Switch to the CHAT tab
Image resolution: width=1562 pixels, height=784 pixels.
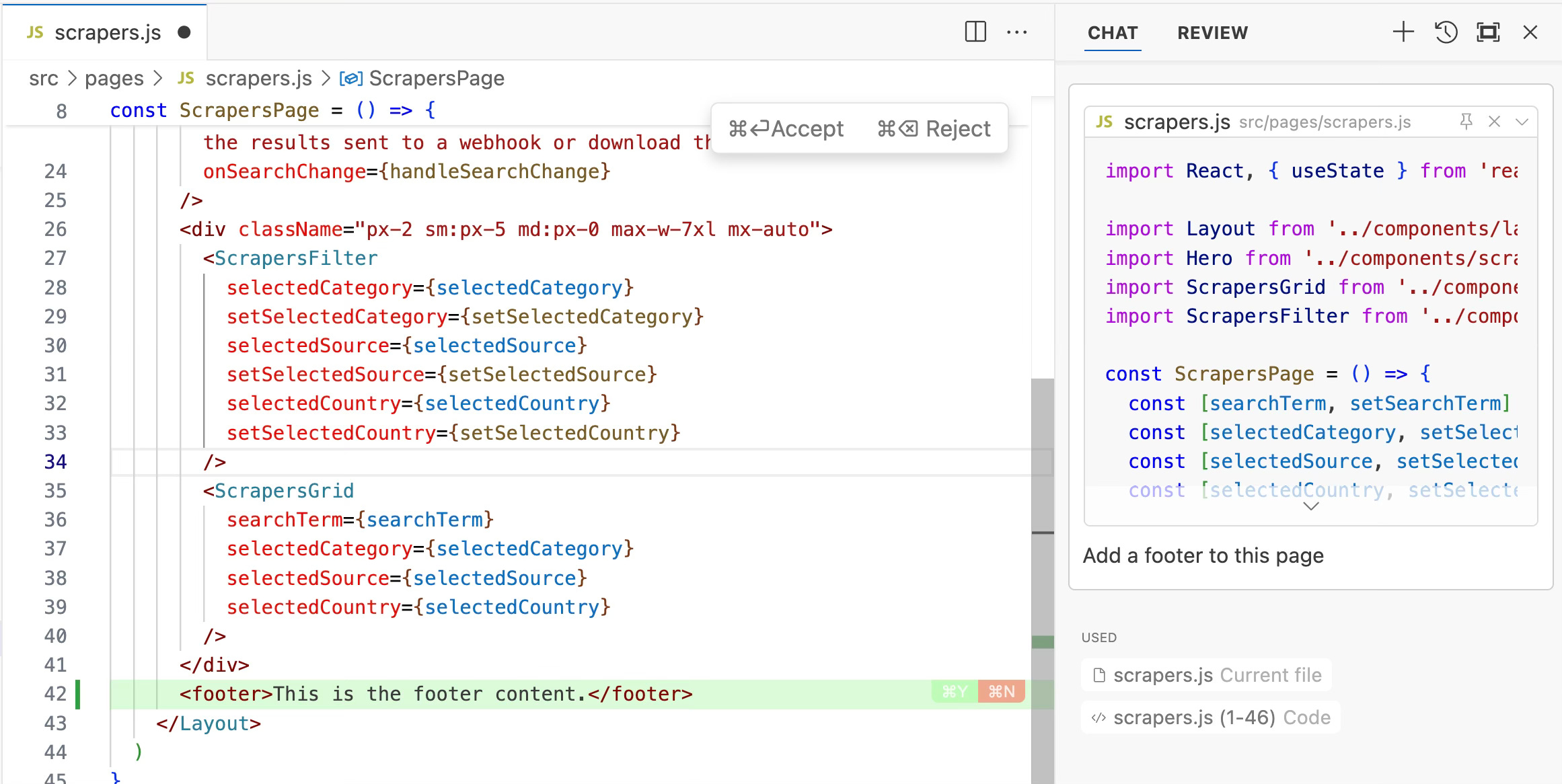pyautogui.click(x=1113, y=33)
